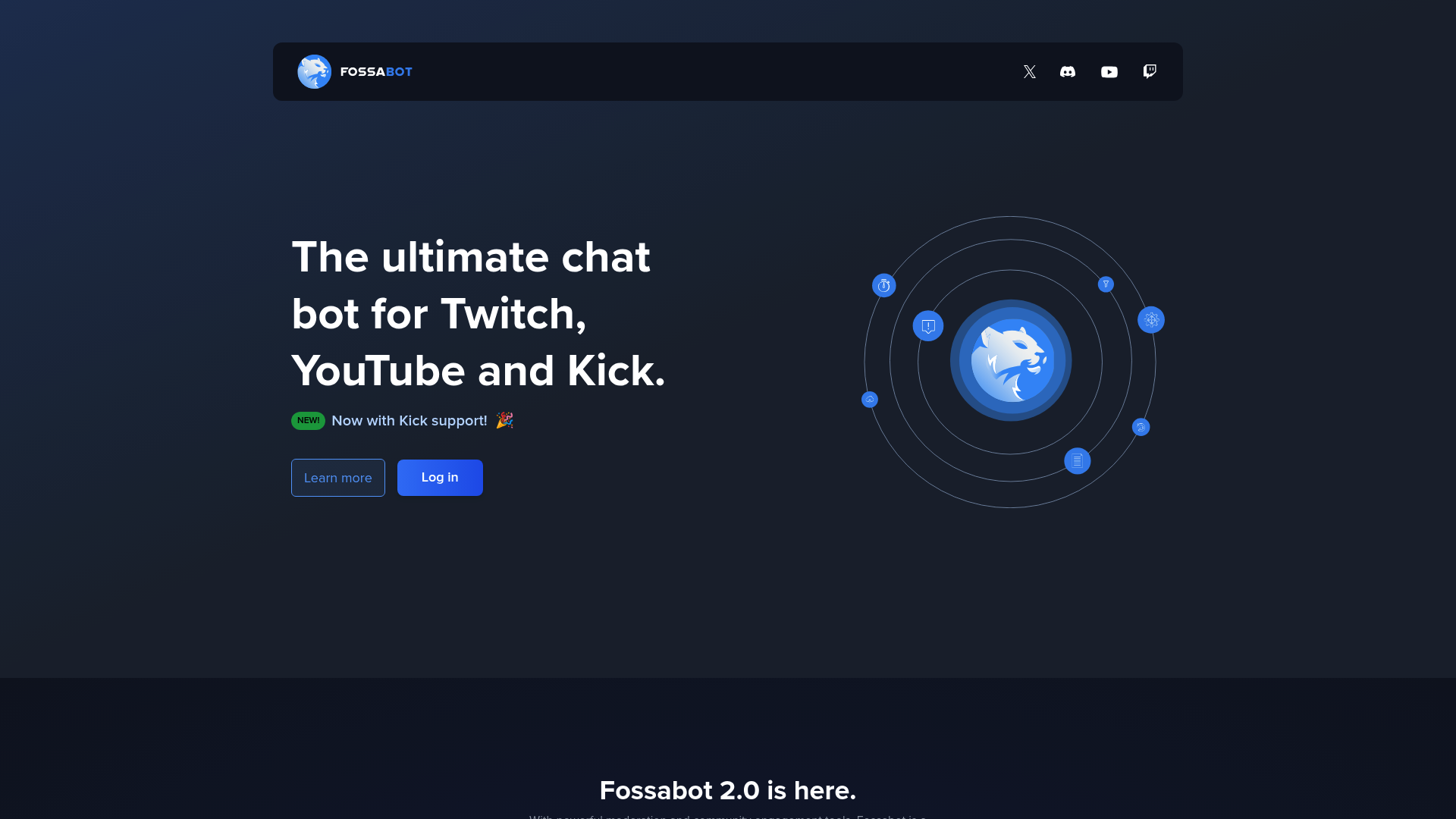Open the settings gear orbit icon
The height and width of the screenshot is (819, 1456).
point(1150,319)
